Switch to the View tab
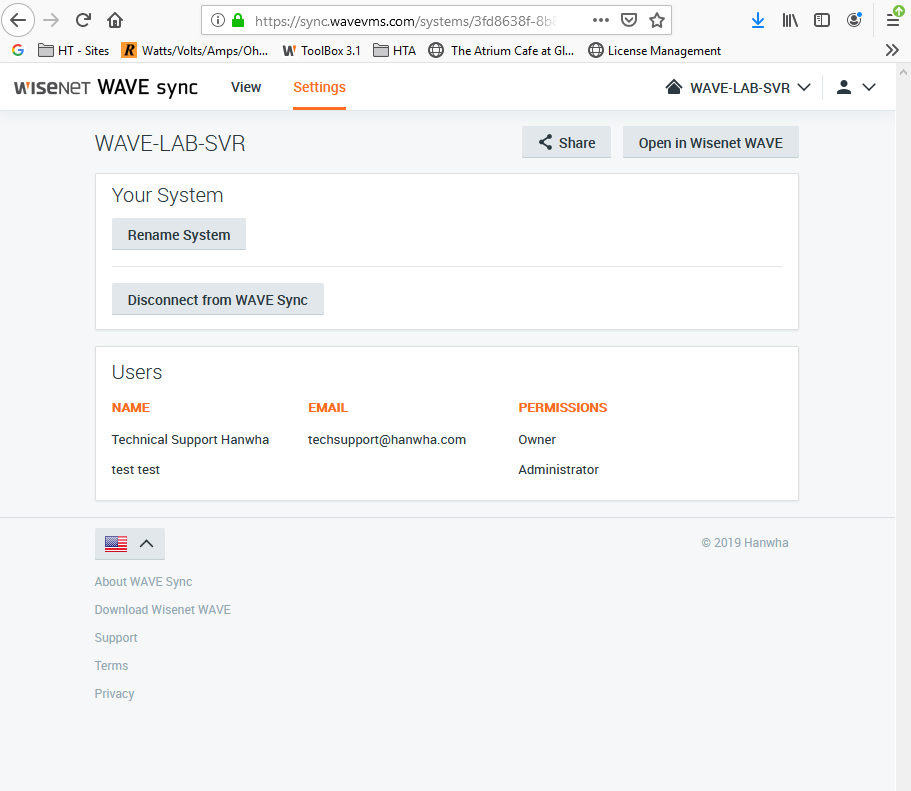The image size is (911, 791). tap(246, 87)
